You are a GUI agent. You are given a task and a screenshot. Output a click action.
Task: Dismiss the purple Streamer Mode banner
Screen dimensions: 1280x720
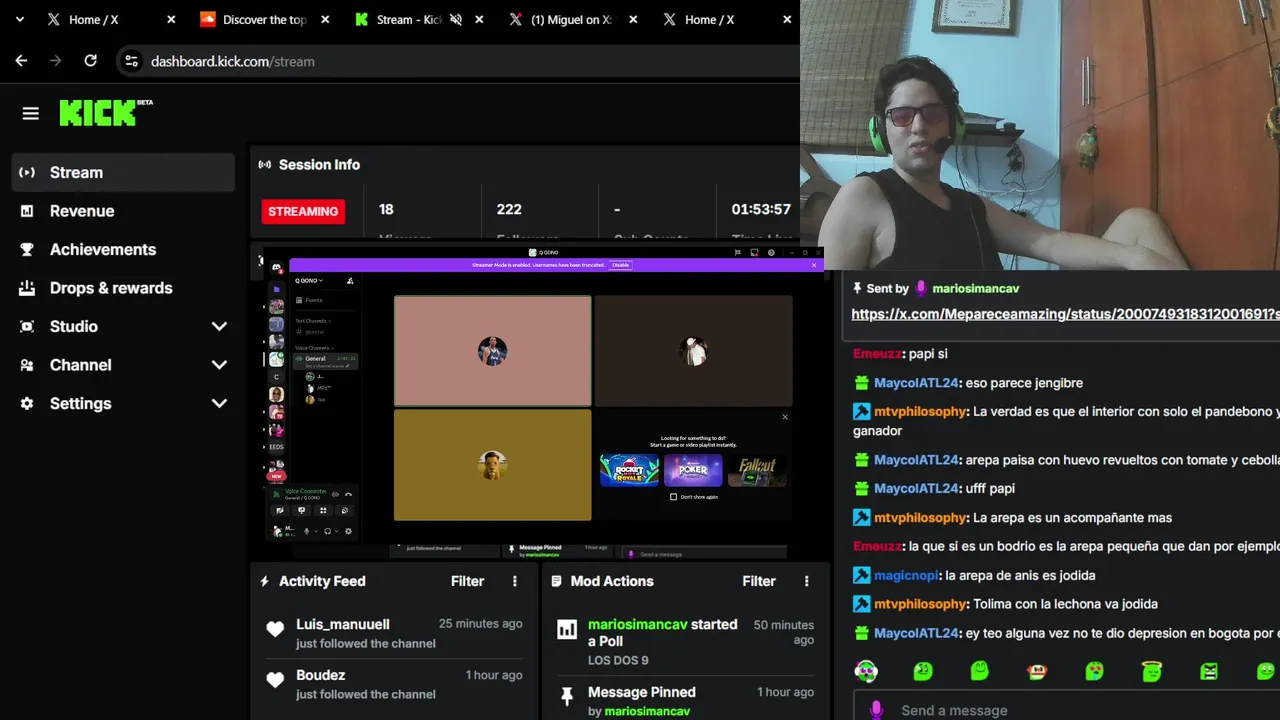[814, 265]
